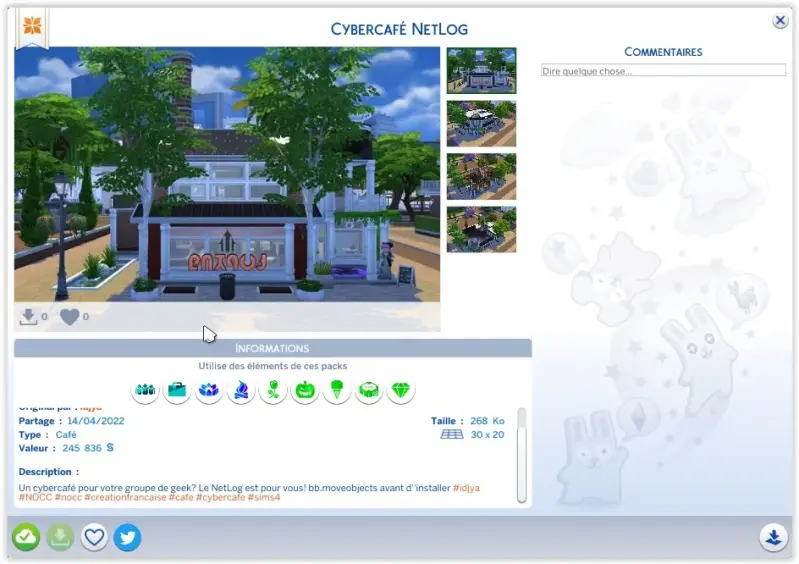Open the #cafe hashtag link
This screenshot has width=799, height=564.
click(181, 497)
